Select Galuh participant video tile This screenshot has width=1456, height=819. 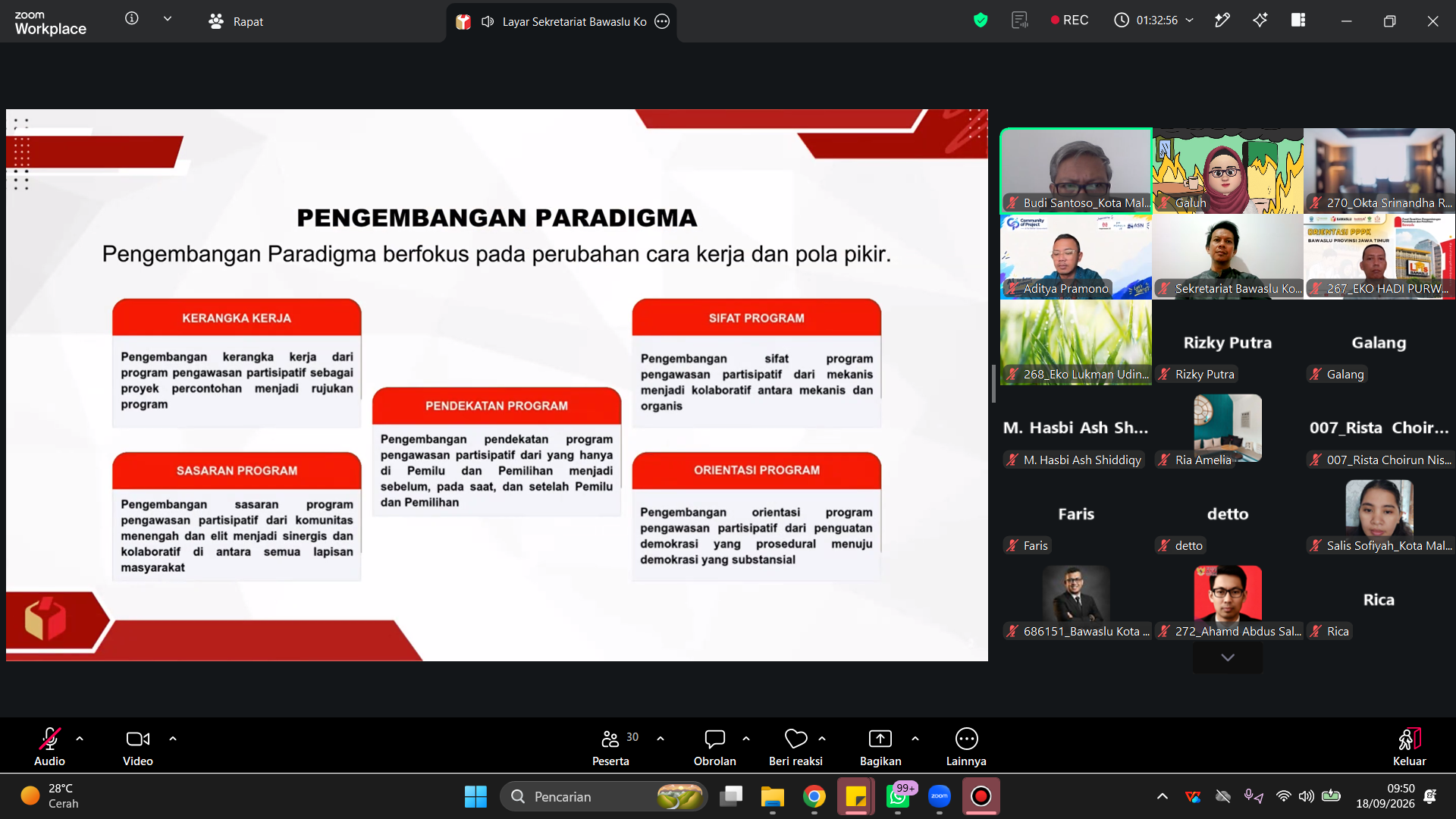pos(1228,171)
